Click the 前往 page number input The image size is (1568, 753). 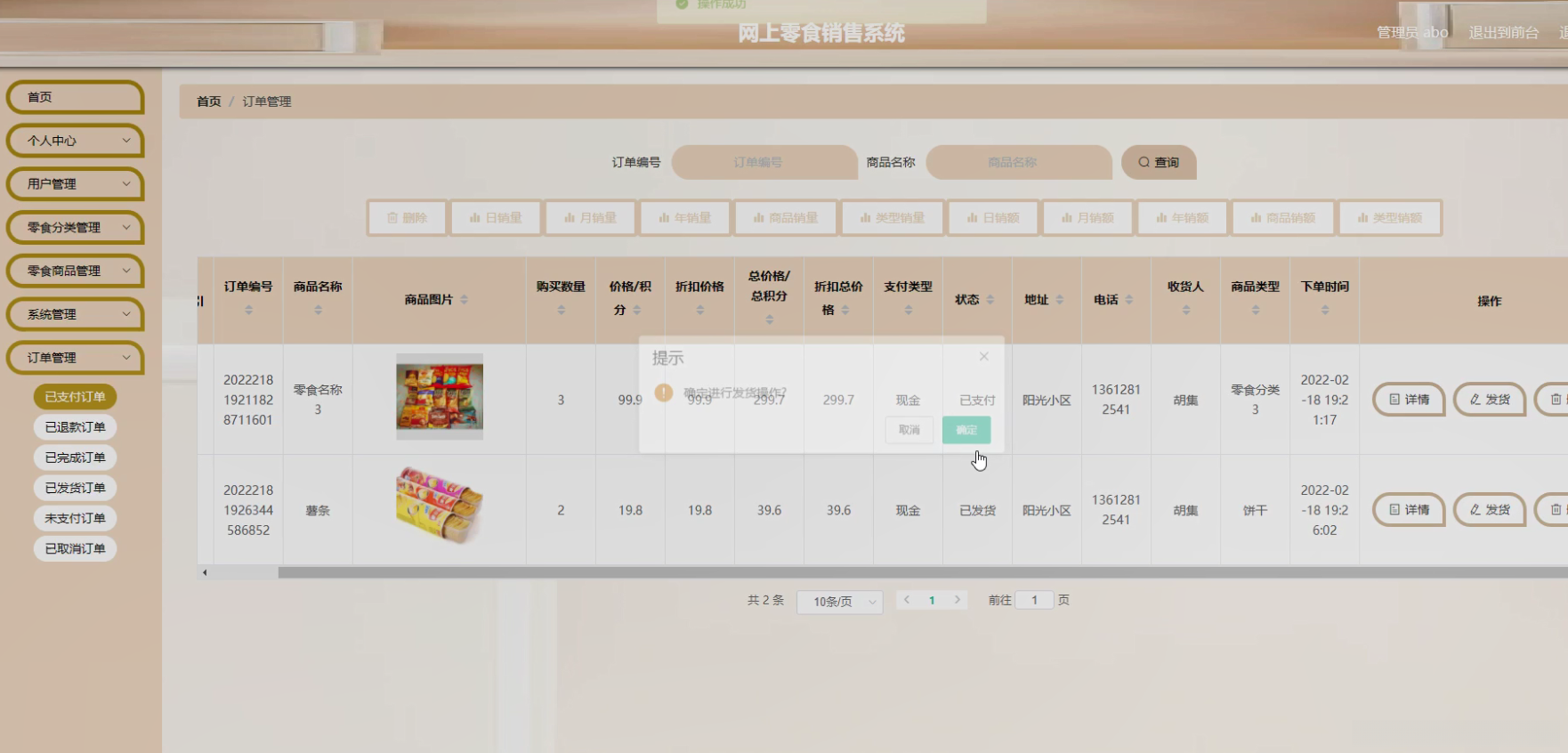1034,600
